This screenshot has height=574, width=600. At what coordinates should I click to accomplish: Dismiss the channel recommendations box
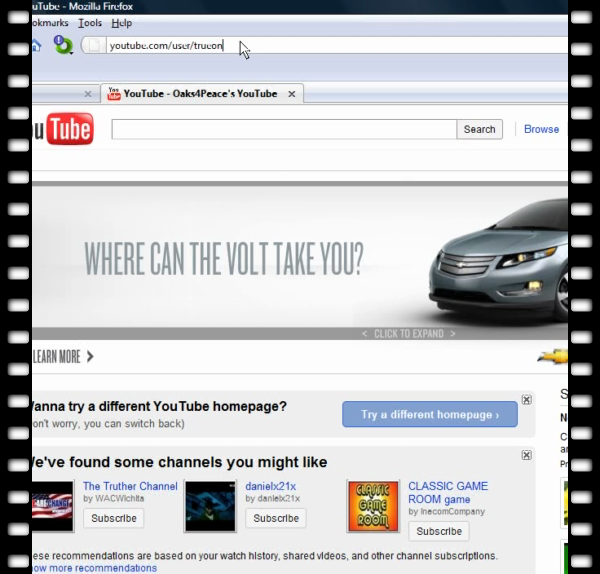click(x=526, y=455)
